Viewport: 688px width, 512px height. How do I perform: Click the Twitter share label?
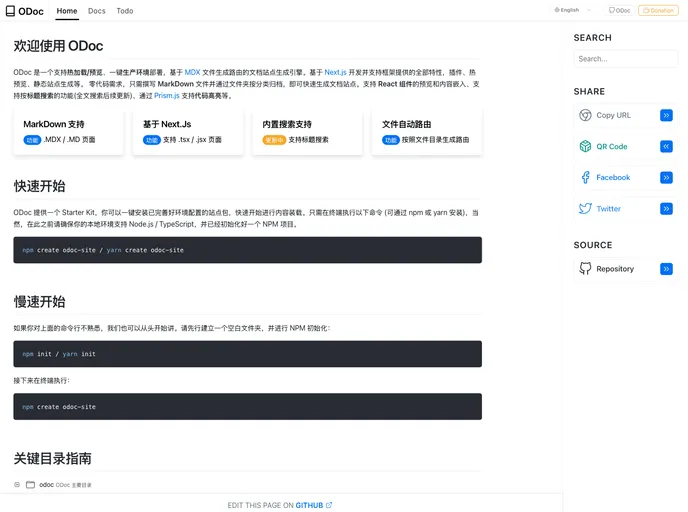(x=608, y=209)
